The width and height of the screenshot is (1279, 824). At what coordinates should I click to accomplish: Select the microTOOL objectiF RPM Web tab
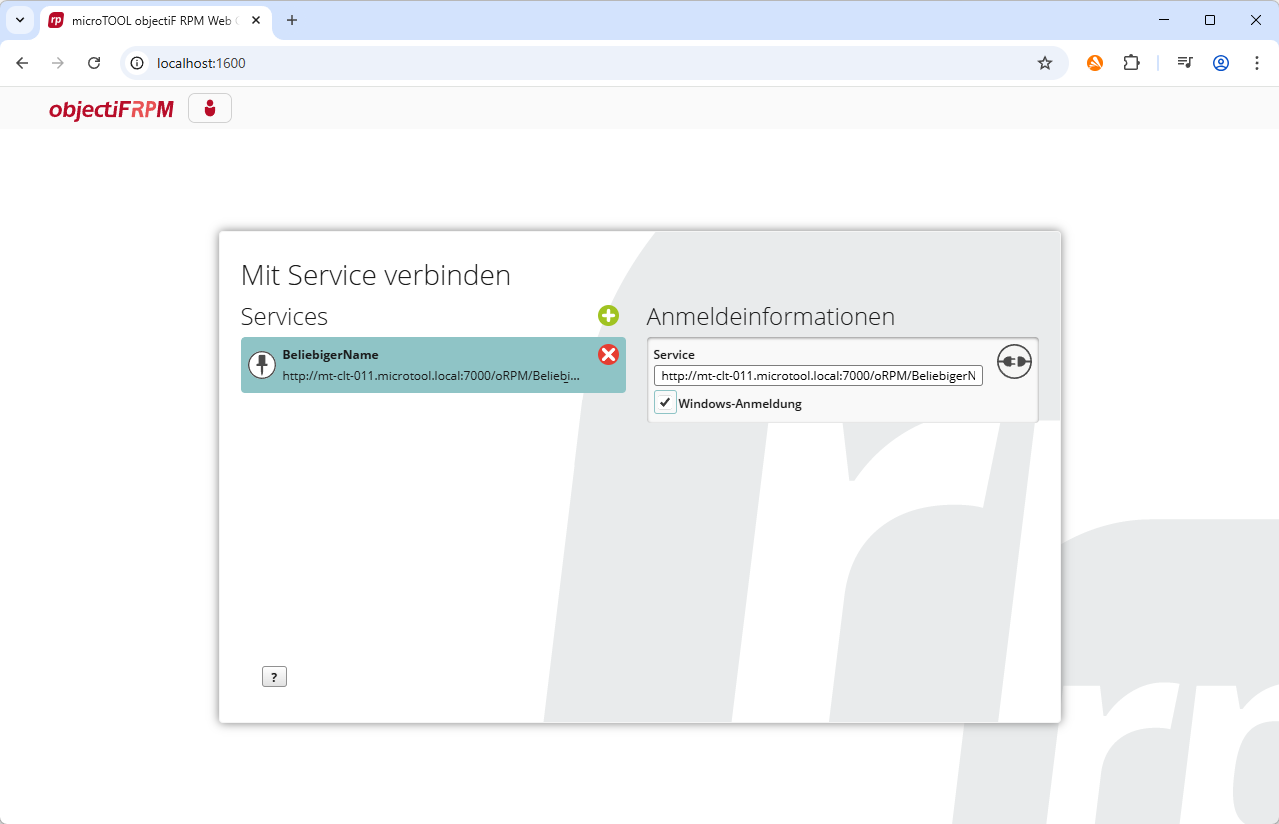[x=150, y=20]
